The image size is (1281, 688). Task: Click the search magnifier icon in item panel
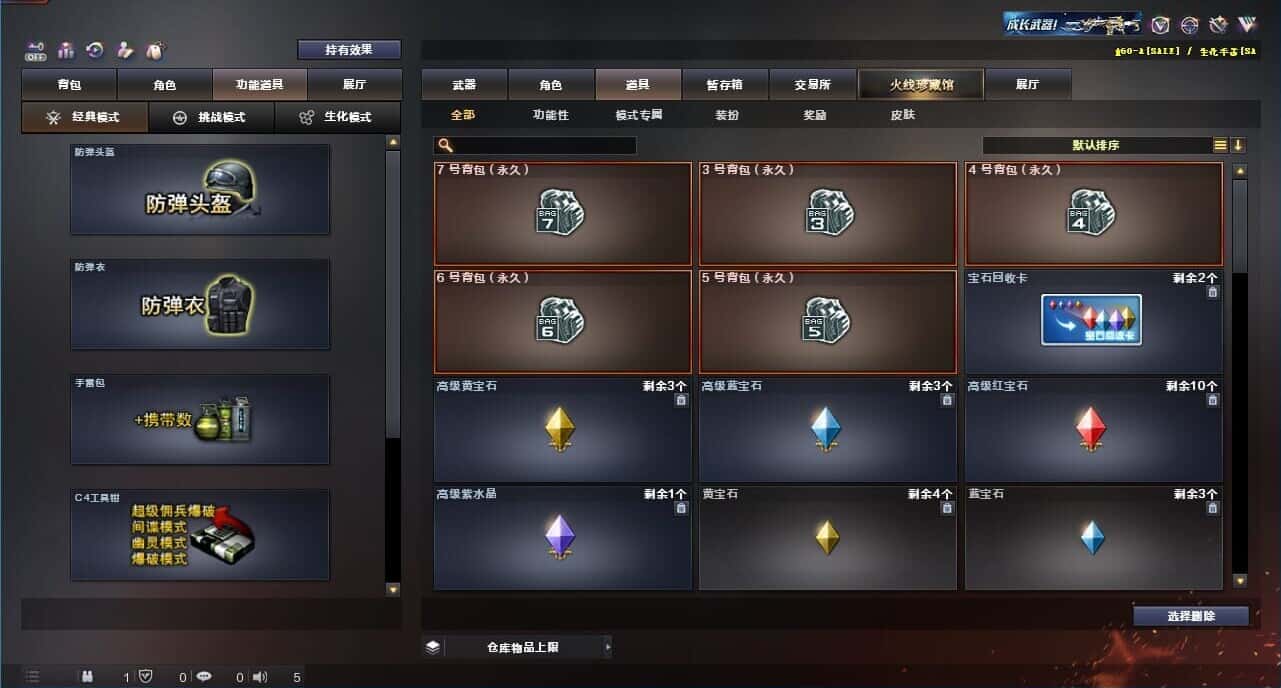click(x=446, y=145)
